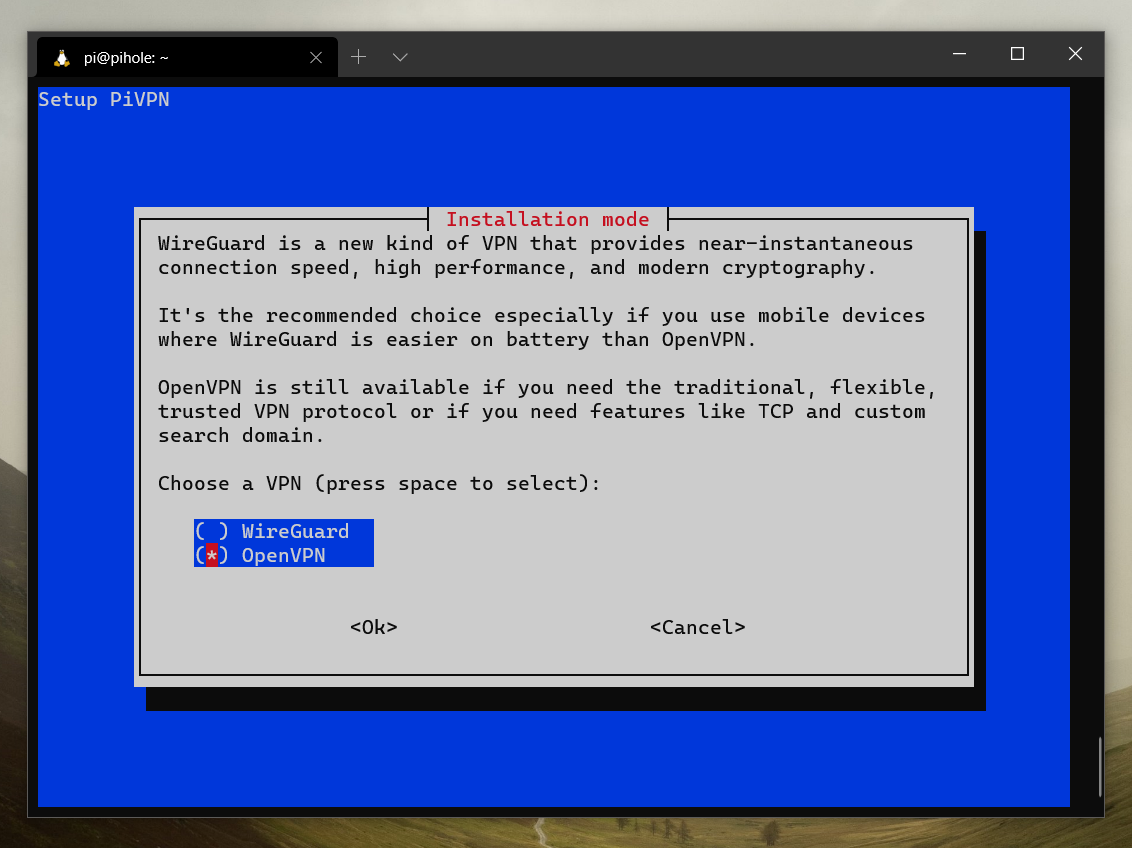Select the WireGuard radio button
Image resolution: width=1132 pixels, height=848 pixels.
pyautogui.click(x=212, y=531)
